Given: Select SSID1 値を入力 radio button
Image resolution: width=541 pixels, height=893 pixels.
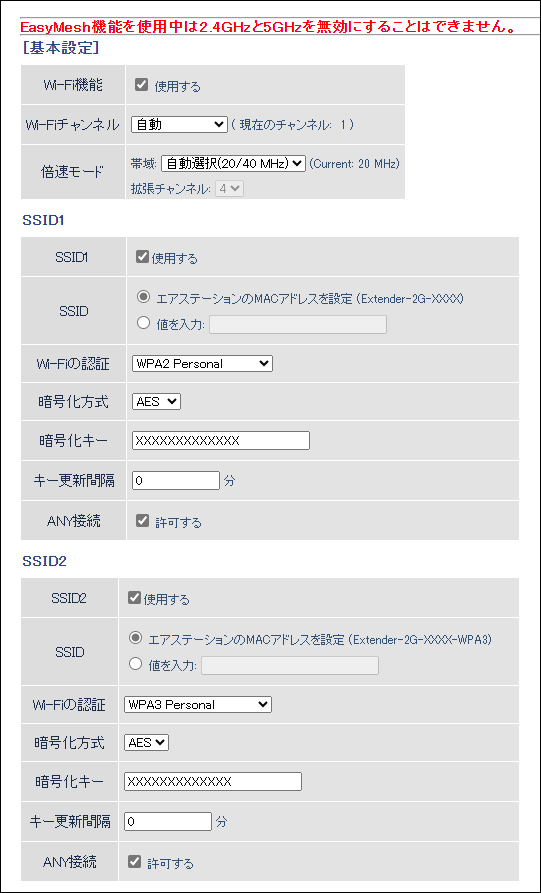Looking at the screenshot, I should point(144,323).
